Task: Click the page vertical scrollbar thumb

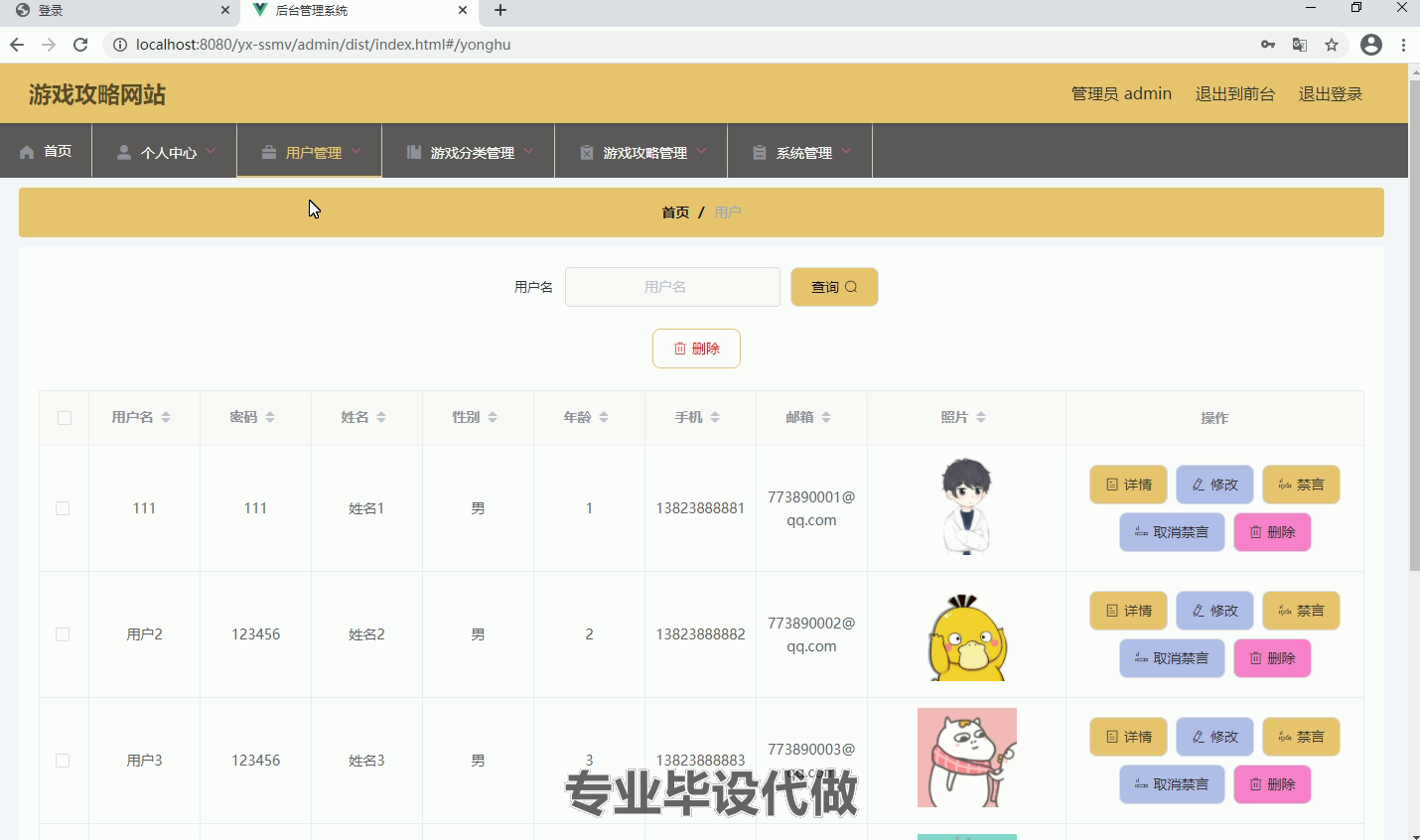Action: 1414,325
